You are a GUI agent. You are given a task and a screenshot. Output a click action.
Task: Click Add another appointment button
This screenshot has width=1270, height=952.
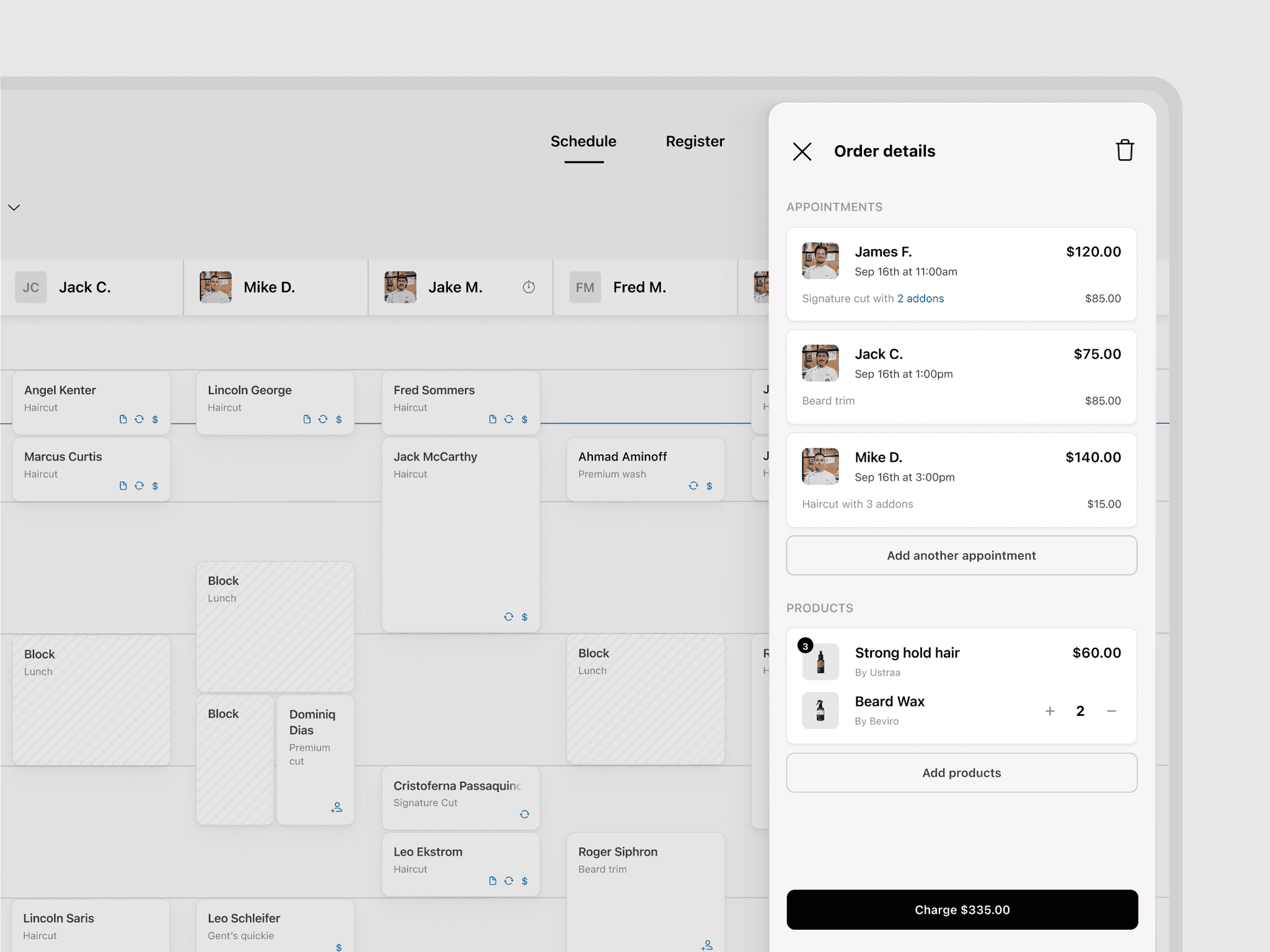[x=961, y=555]
